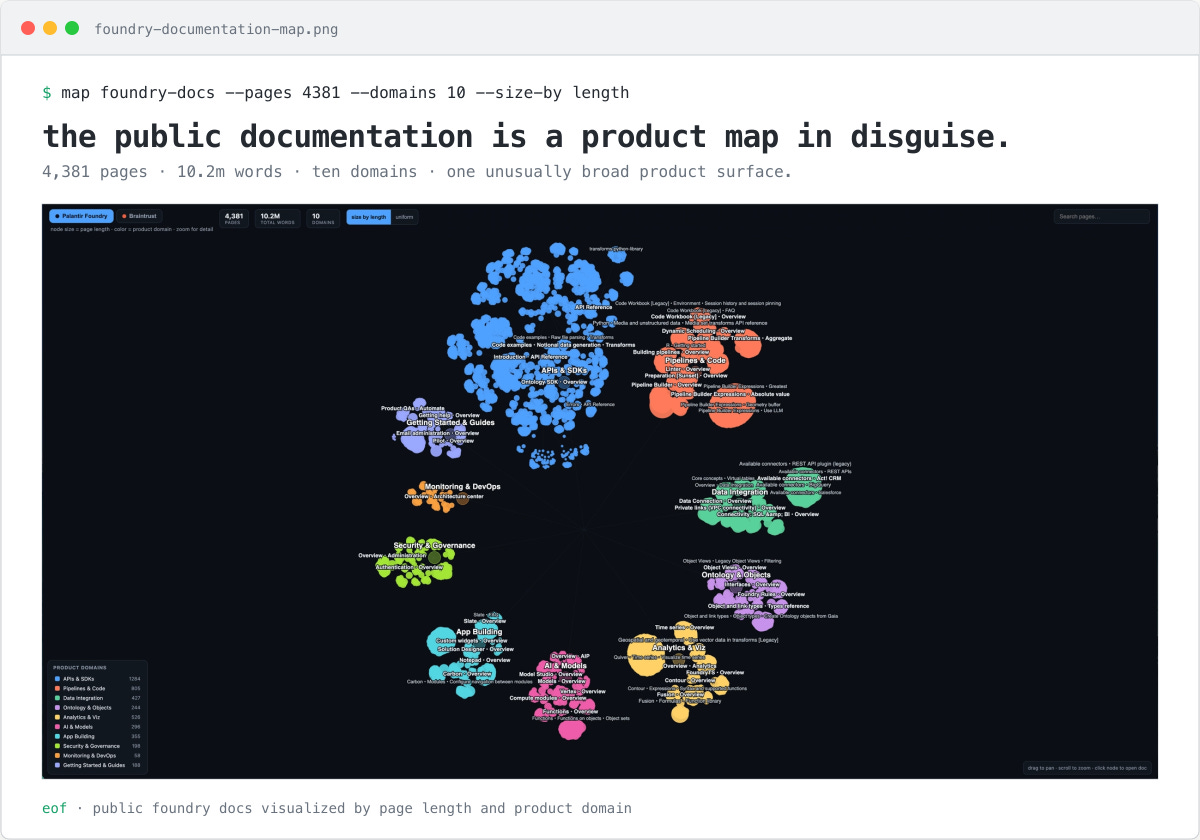
Task: Open 'Overview · AIP' node
Action: [570, 657]
